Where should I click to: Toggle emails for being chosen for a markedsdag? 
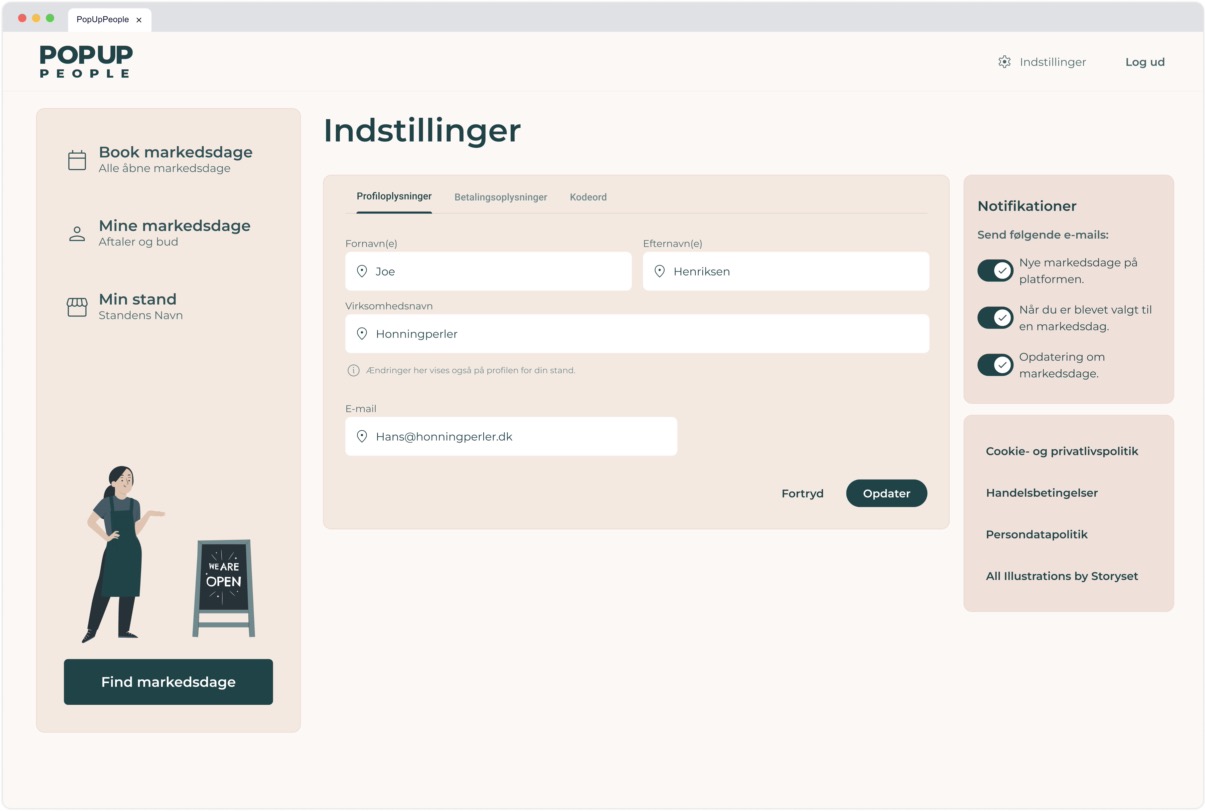click(x=995, y=318)
